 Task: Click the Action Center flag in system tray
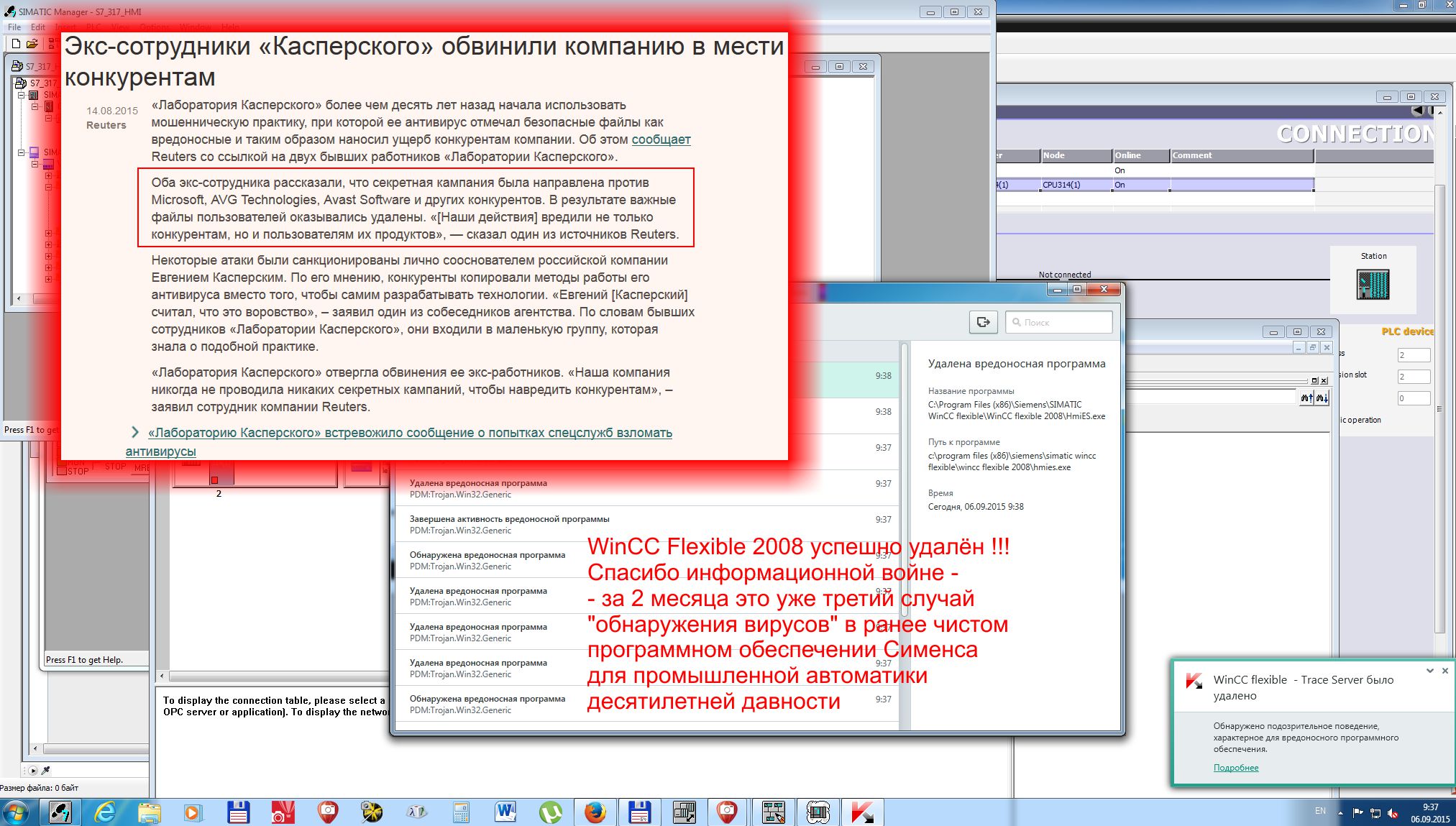(x=1358, y=813)
